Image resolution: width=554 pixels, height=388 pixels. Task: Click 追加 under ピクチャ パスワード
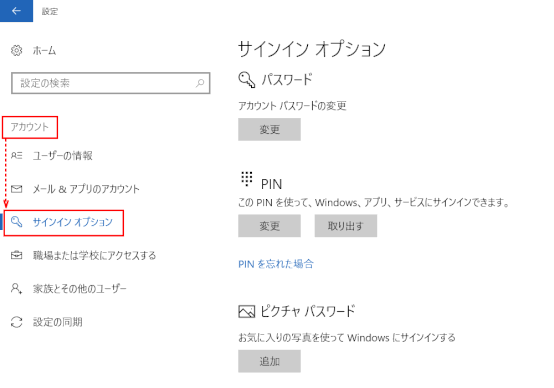coord(269,361)
